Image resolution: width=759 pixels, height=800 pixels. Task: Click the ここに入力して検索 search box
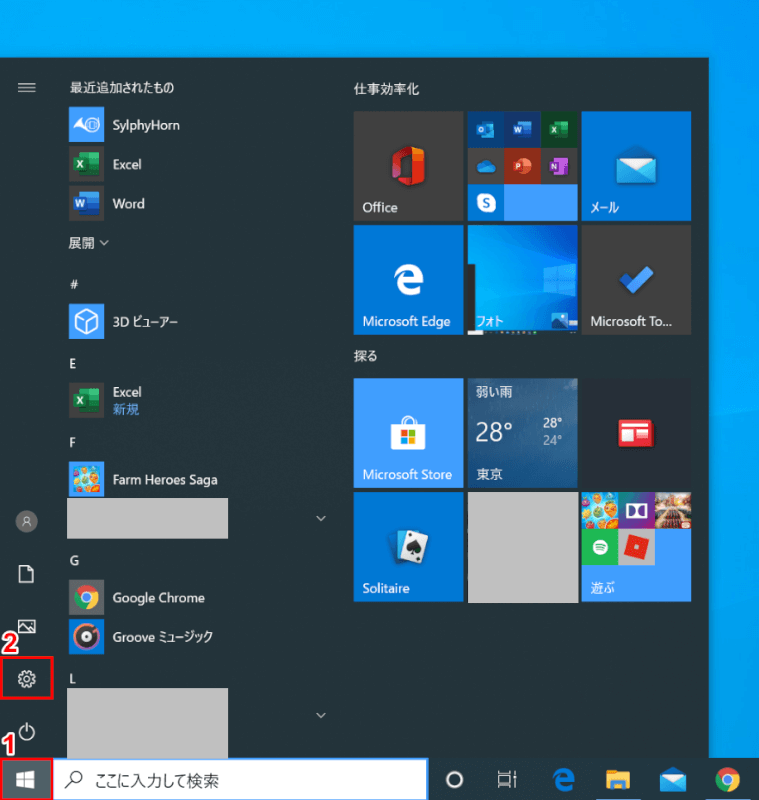[x=240, y=779]
